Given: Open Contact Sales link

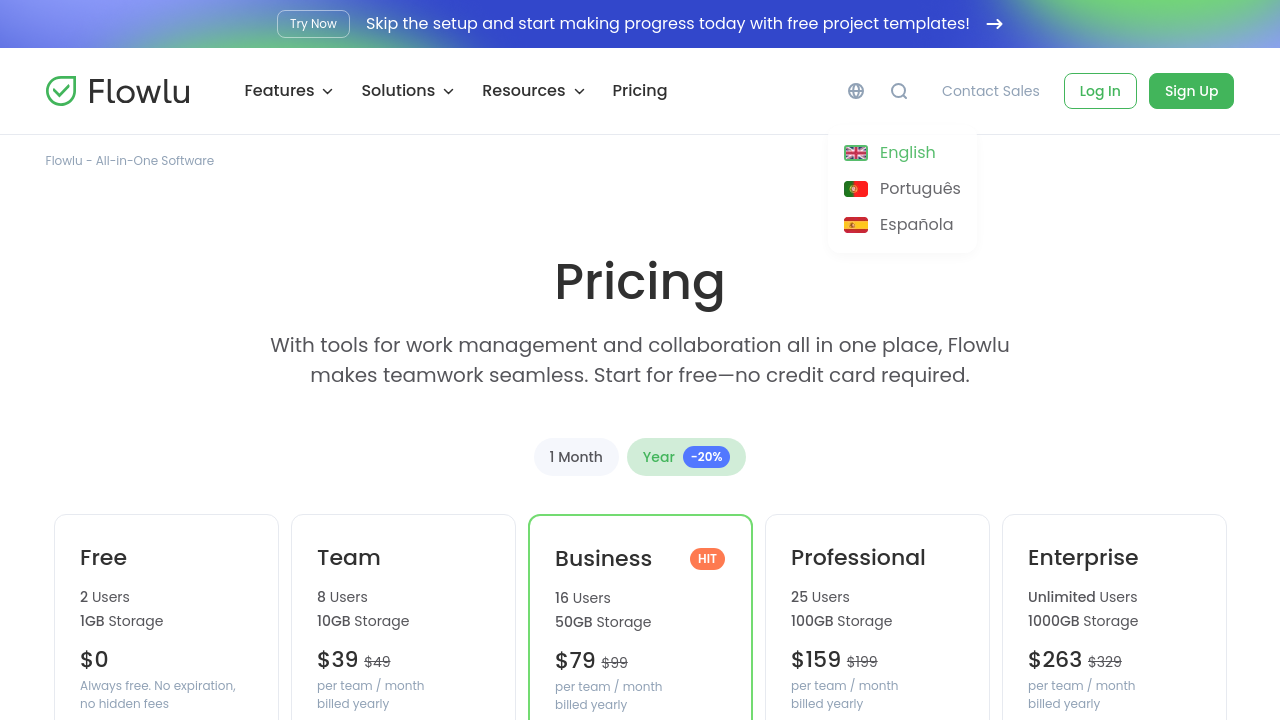Looking at the screenshot, I should pyautogui.click(x=990, y=91).
